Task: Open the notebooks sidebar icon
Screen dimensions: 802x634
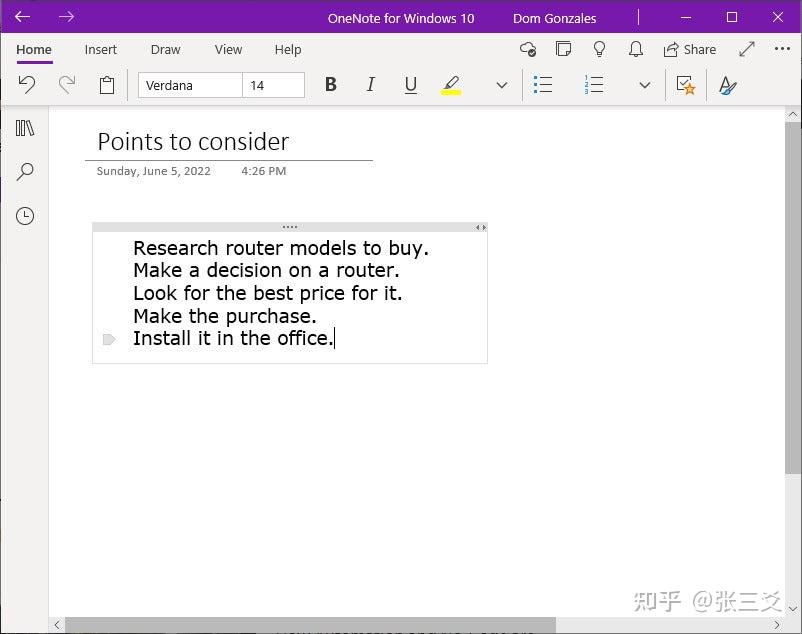Action: pos(25,128)
